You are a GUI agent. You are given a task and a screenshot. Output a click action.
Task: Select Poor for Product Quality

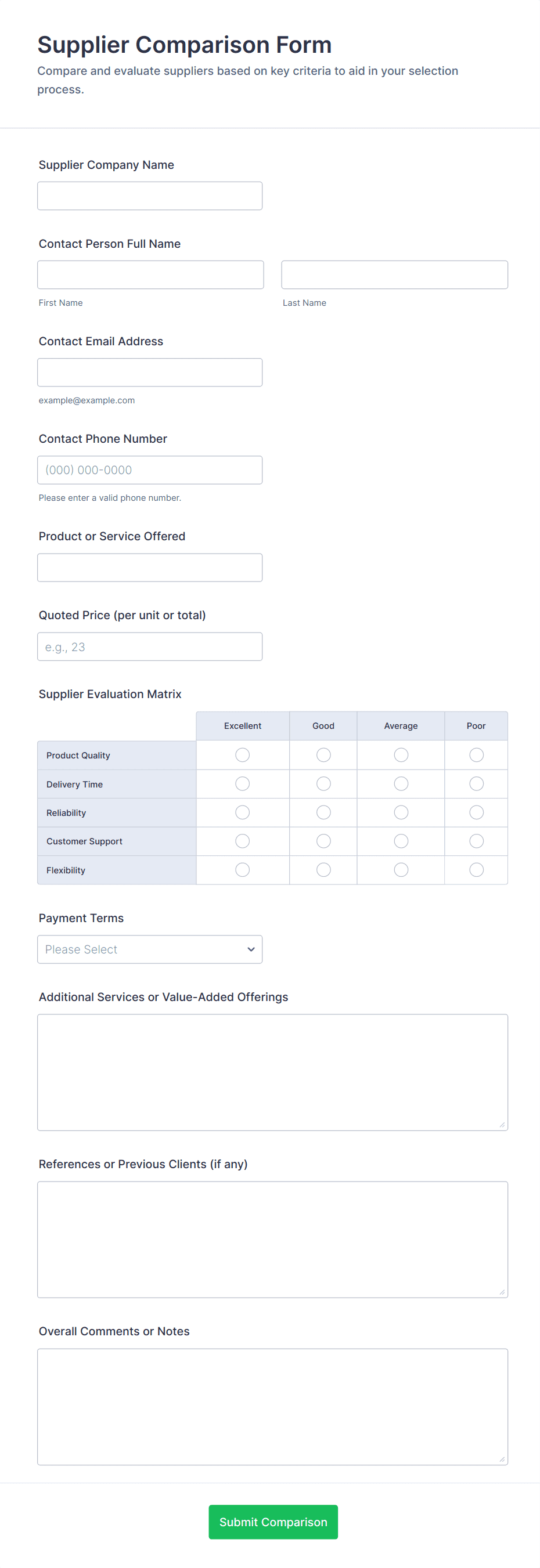[476, 755]
